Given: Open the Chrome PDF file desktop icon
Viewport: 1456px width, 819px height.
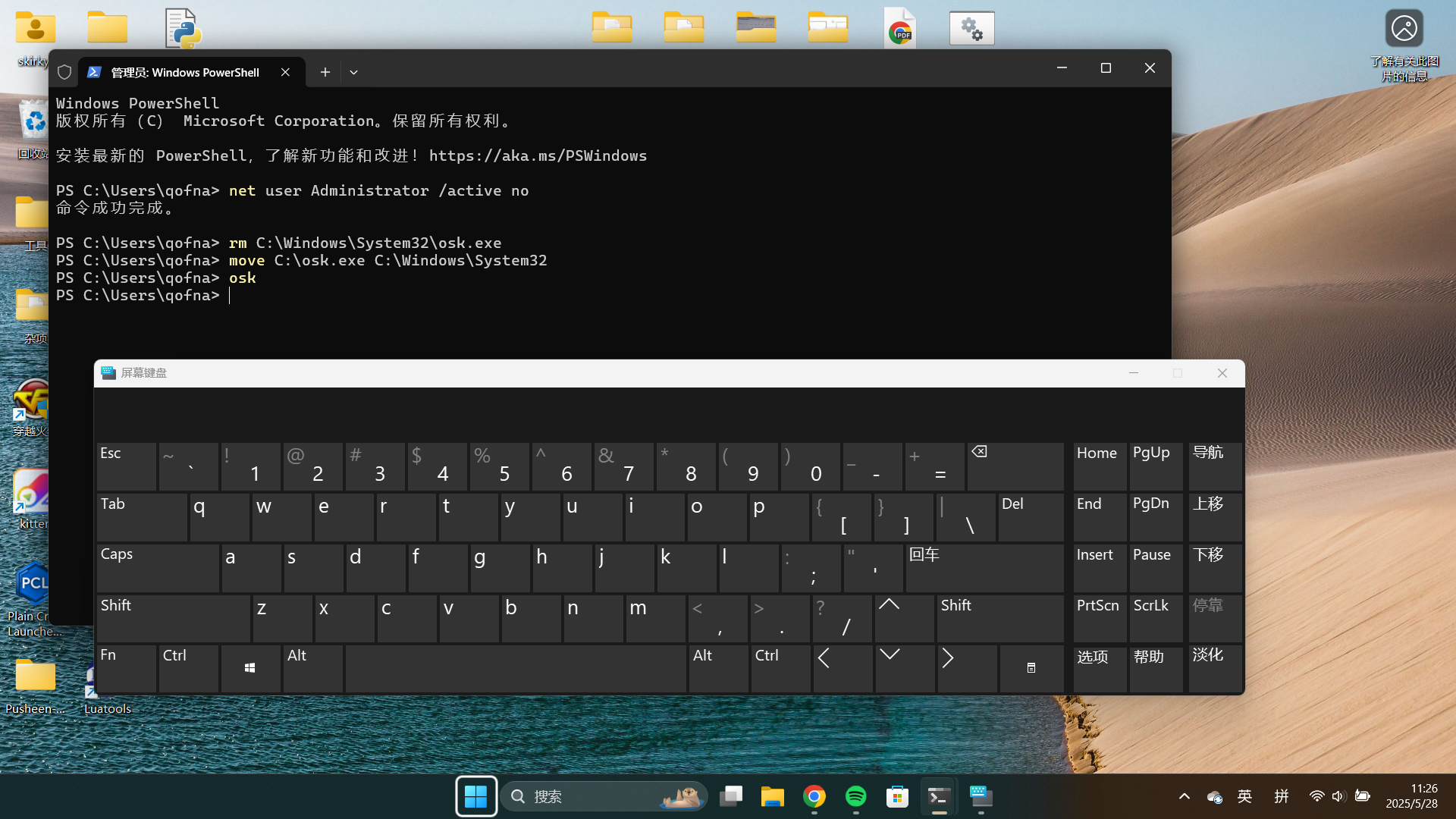Looking at the screenshot, I should click(x=900, y=29).
